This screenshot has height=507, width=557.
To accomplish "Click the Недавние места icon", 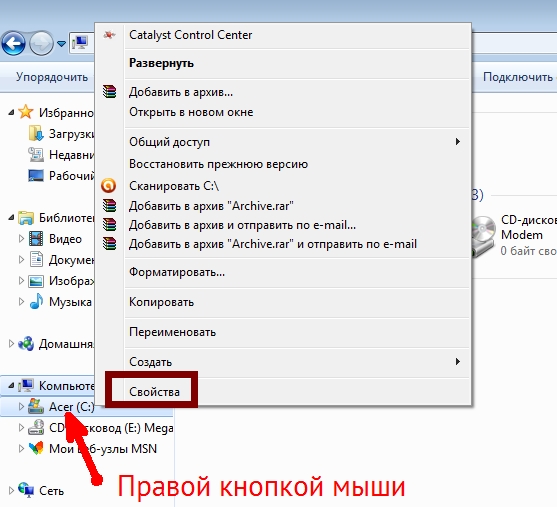I will pos(36,155).
